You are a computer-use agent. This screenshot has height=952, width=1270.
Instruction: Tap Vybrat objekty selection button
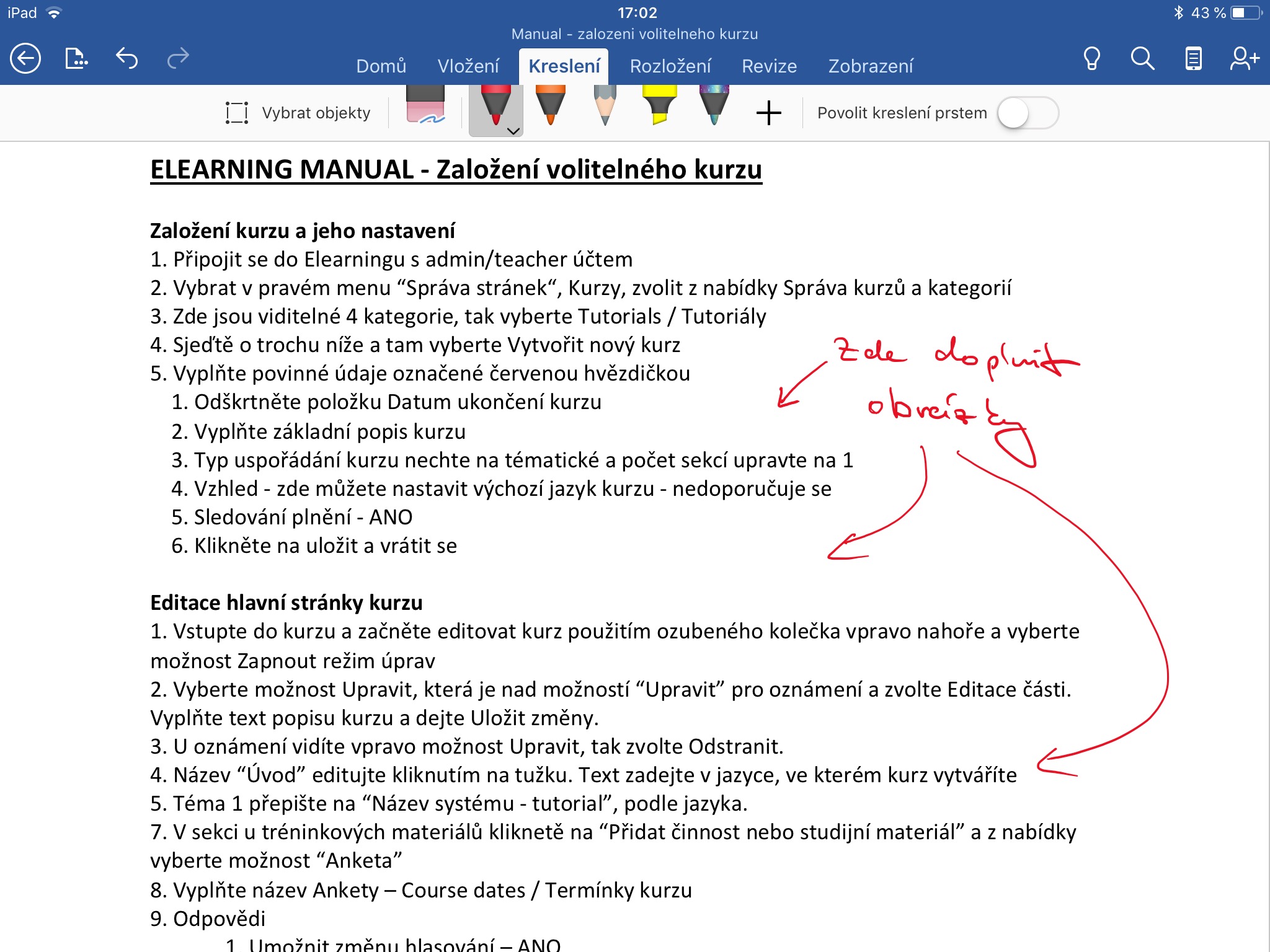pos(298,113)
